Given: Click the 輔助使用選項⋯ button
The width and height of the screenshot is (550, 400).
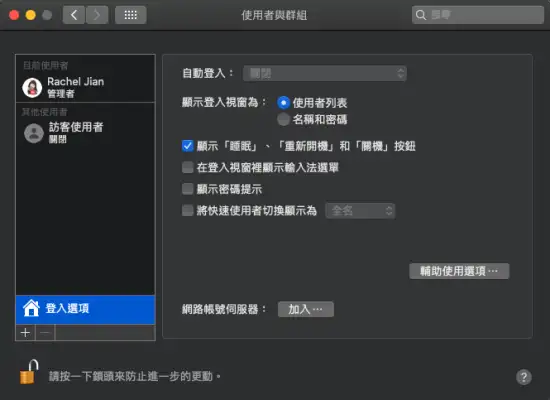Looking at the screenshot, I should [459, 271].
